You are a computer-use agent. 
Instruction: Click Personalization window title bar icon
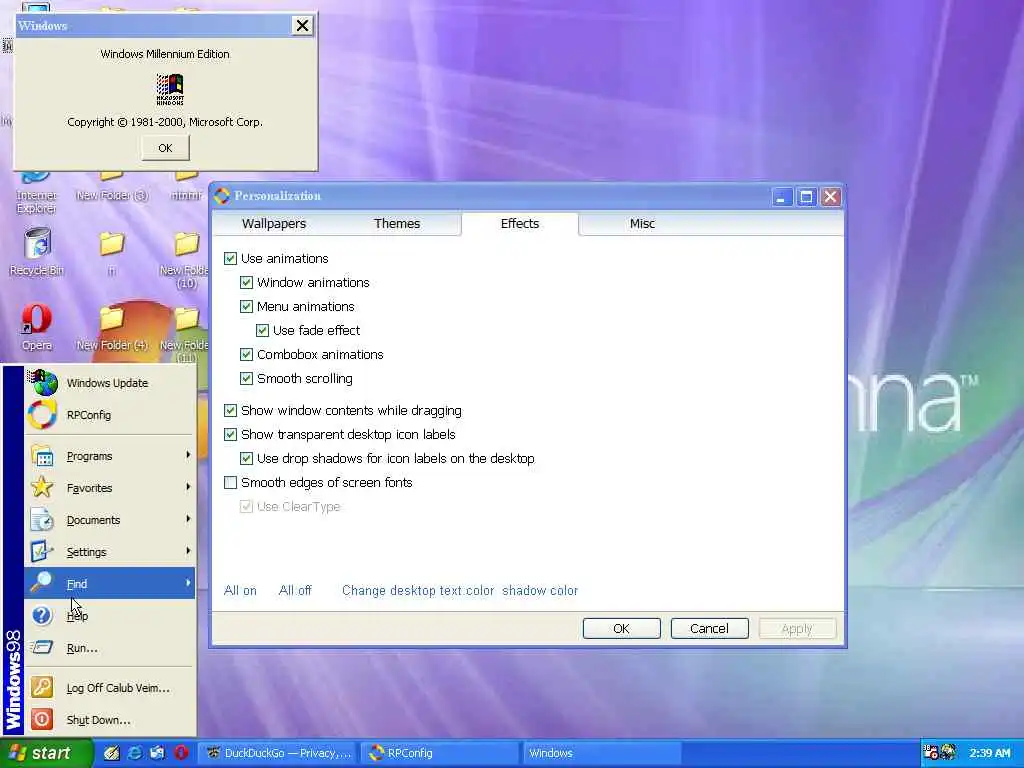coord(222,196)
